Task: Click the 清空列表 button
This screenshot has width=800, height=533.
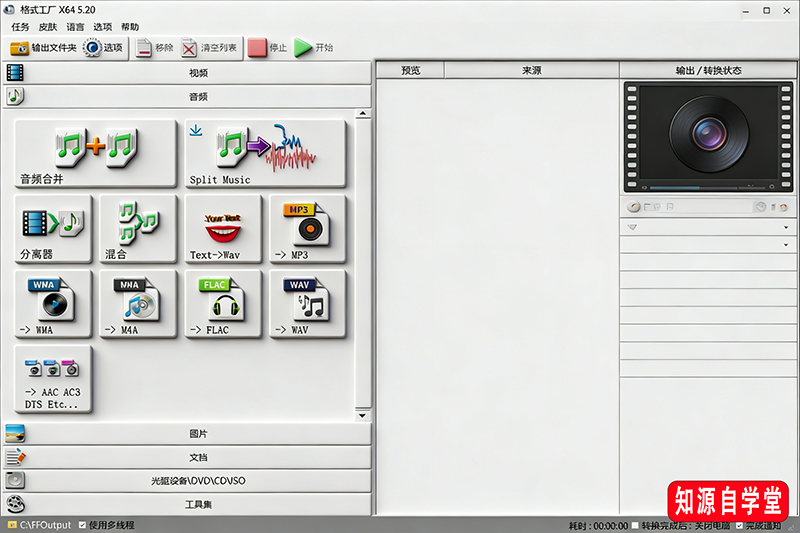Action: pyautogui.click(x=210, y=47)
